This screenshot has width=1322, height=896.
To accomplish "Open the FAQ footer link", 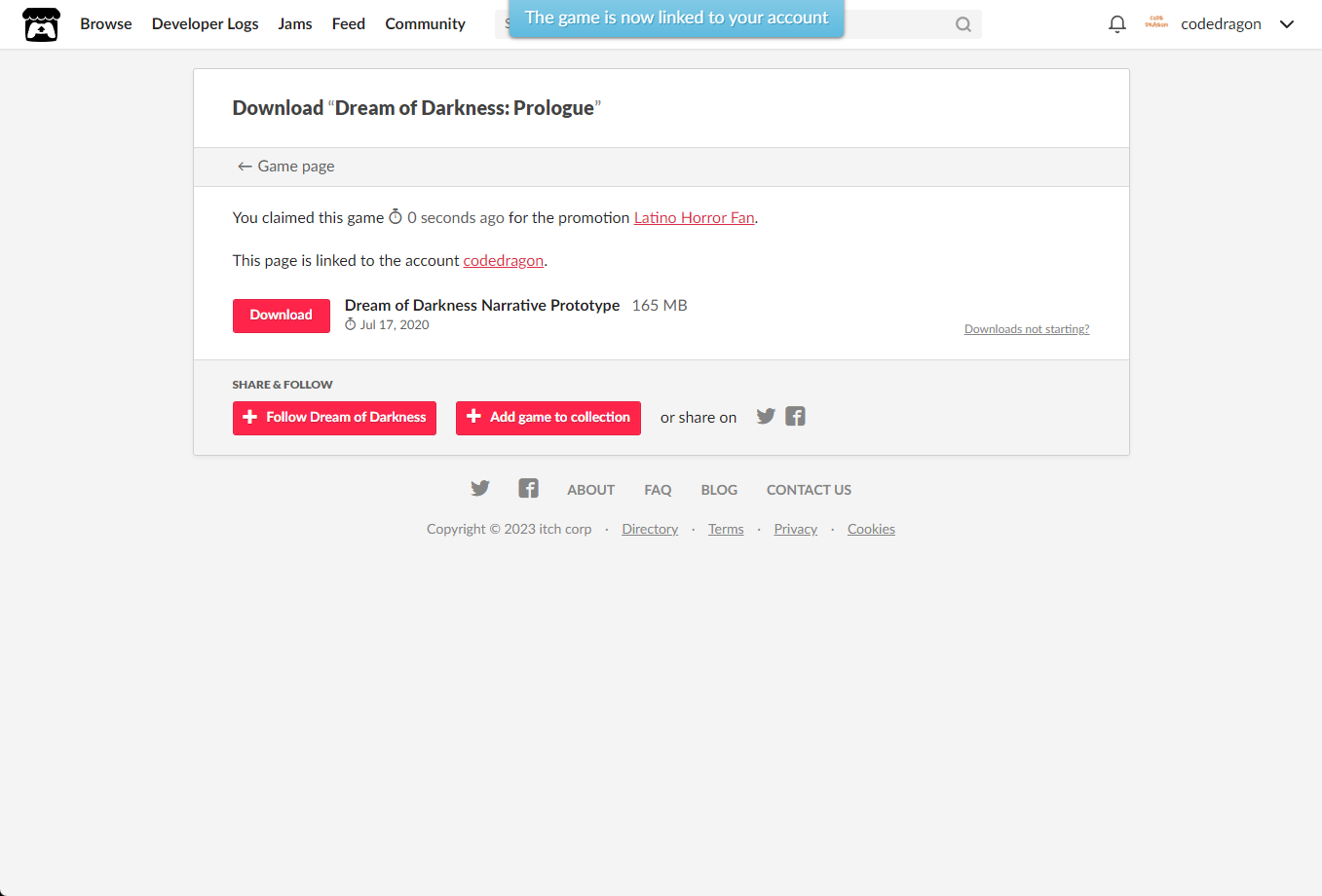I will (658, 490).
